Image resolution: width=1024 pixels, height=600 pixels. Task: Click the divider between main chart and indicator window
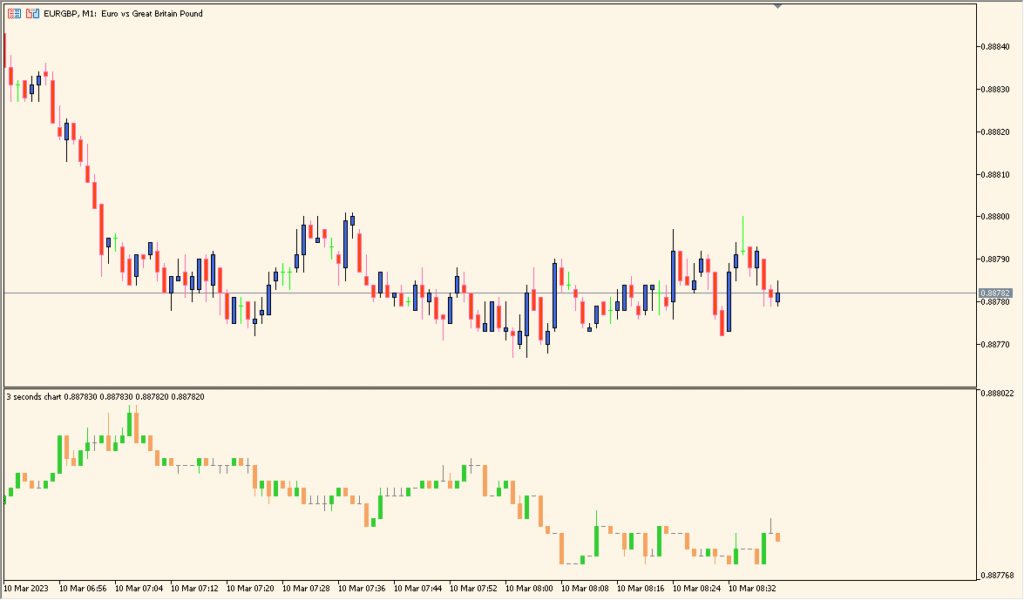click(500, 386)
